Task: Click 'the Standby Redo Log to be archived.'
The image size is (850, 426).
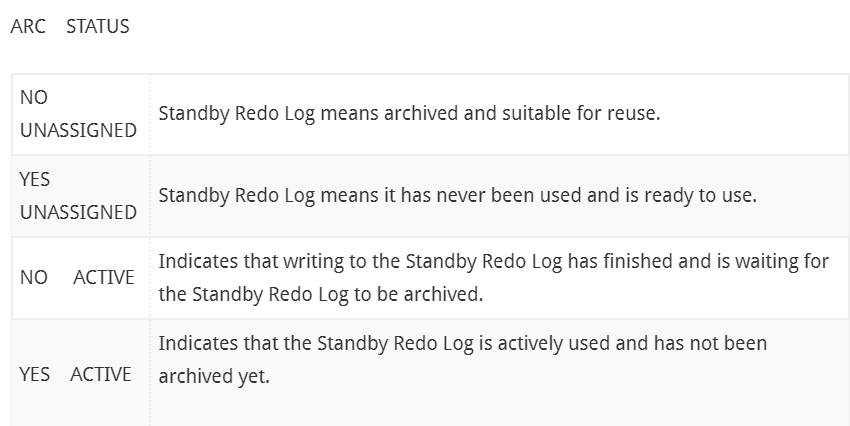Action: point(320,294)
